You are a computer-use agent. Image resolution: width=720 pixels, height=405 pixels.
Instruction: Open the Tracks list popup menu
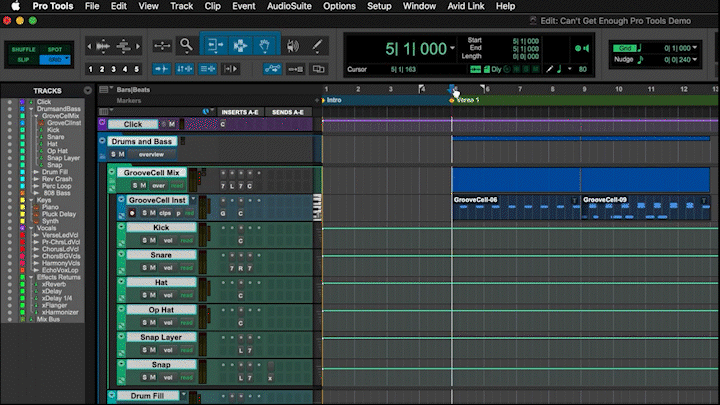(x=88, y=90)
